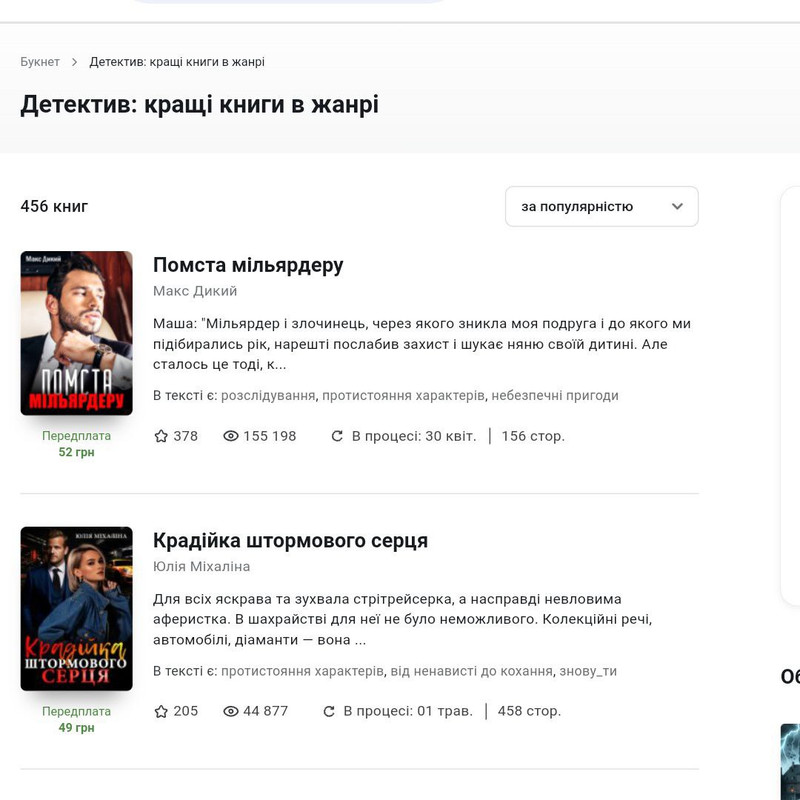Click star rating icon next to 378
The image size is (800, 800).
(x=161, y=436)
